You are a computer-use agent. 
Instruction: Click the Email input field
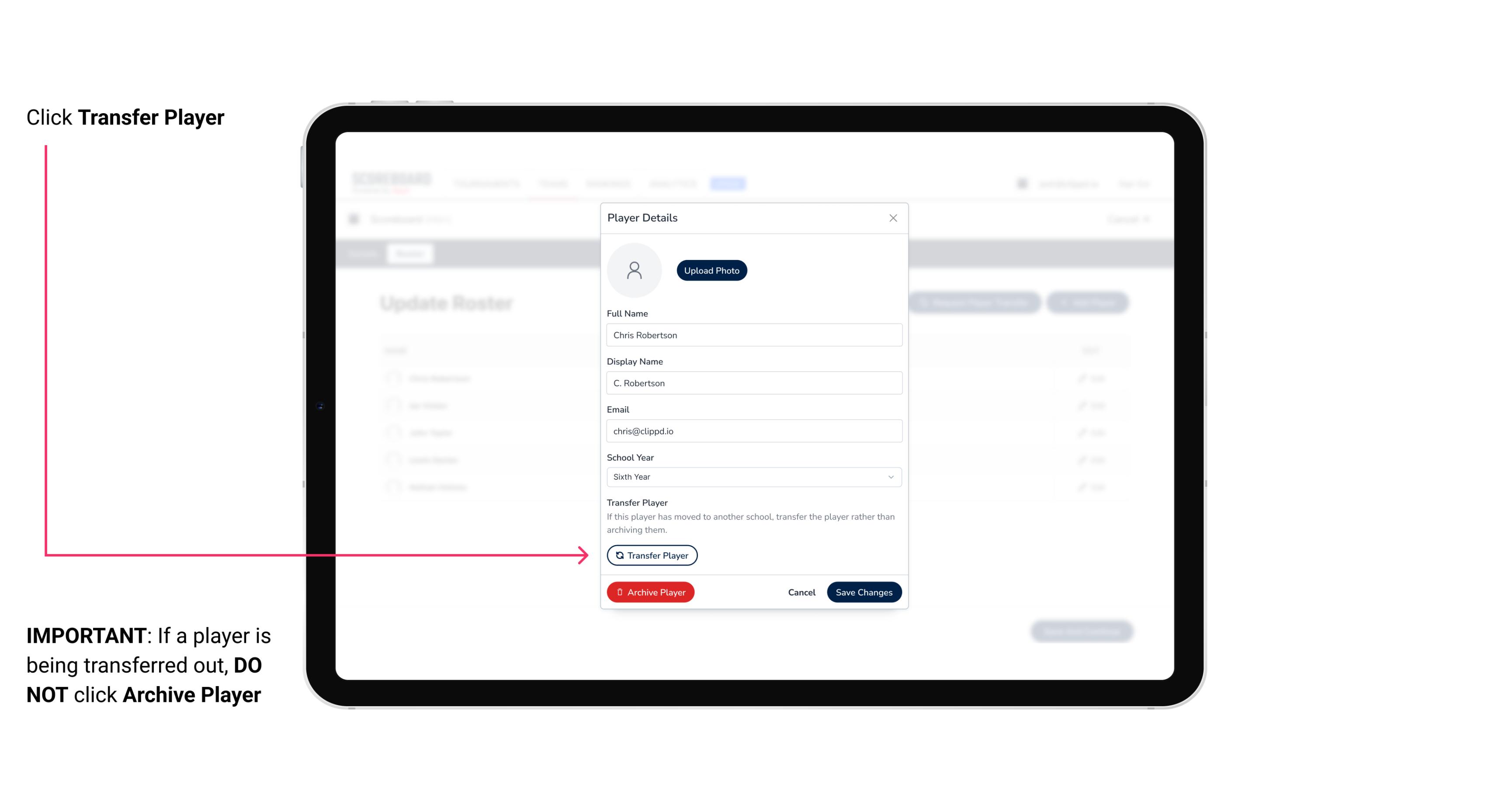click(753, 430)
